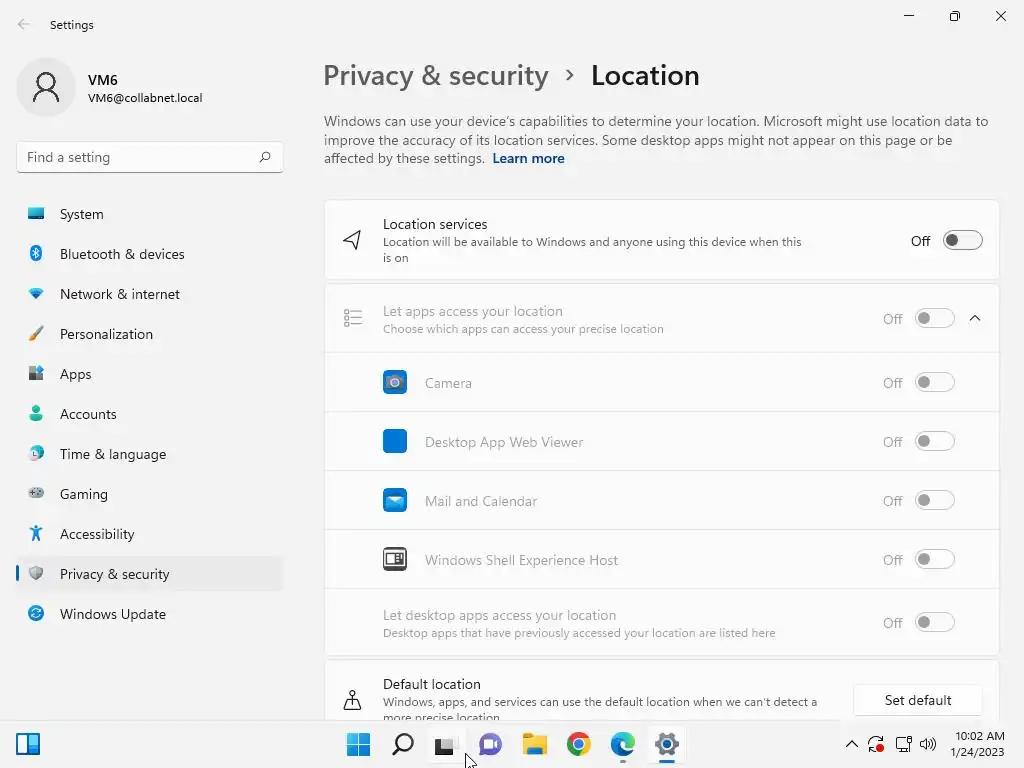Collapse the Let apps access your location section
This screenshot has height=768, width=1024.
pyautogui.click(x=975, y=318)
